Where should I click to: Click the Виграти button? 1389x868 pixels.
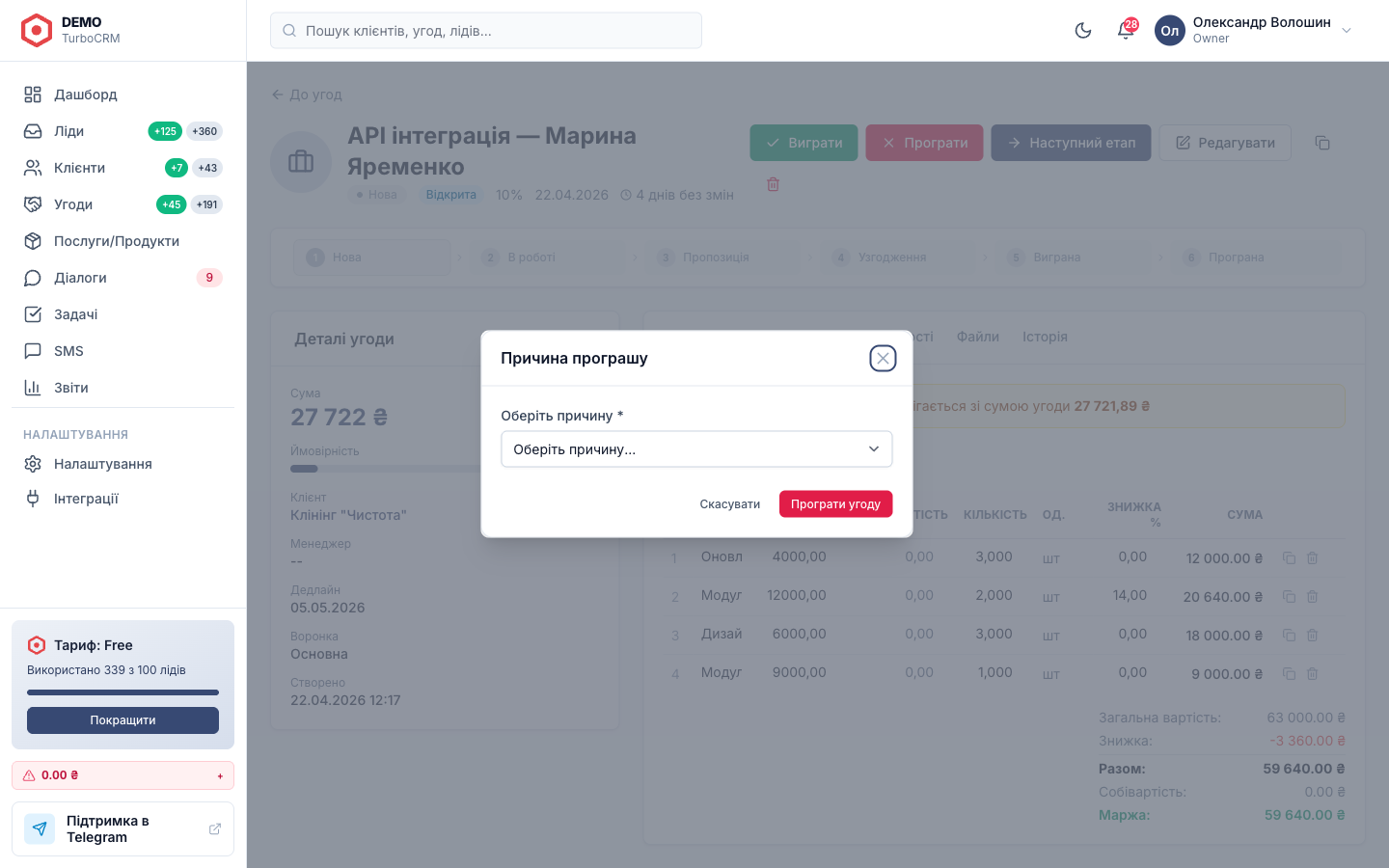pos(803,143)
